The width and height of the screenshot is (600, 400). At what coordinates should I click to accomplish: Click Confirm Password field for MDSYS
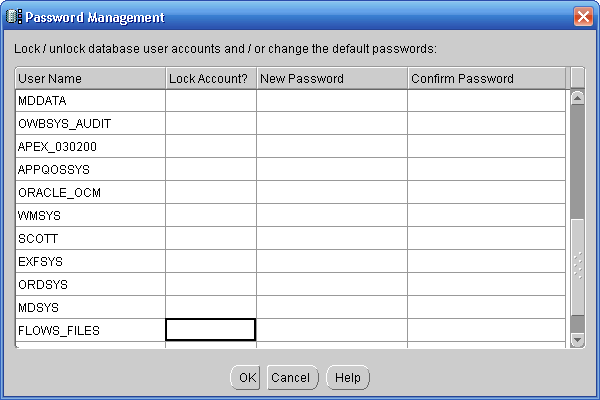click(487, 307)
